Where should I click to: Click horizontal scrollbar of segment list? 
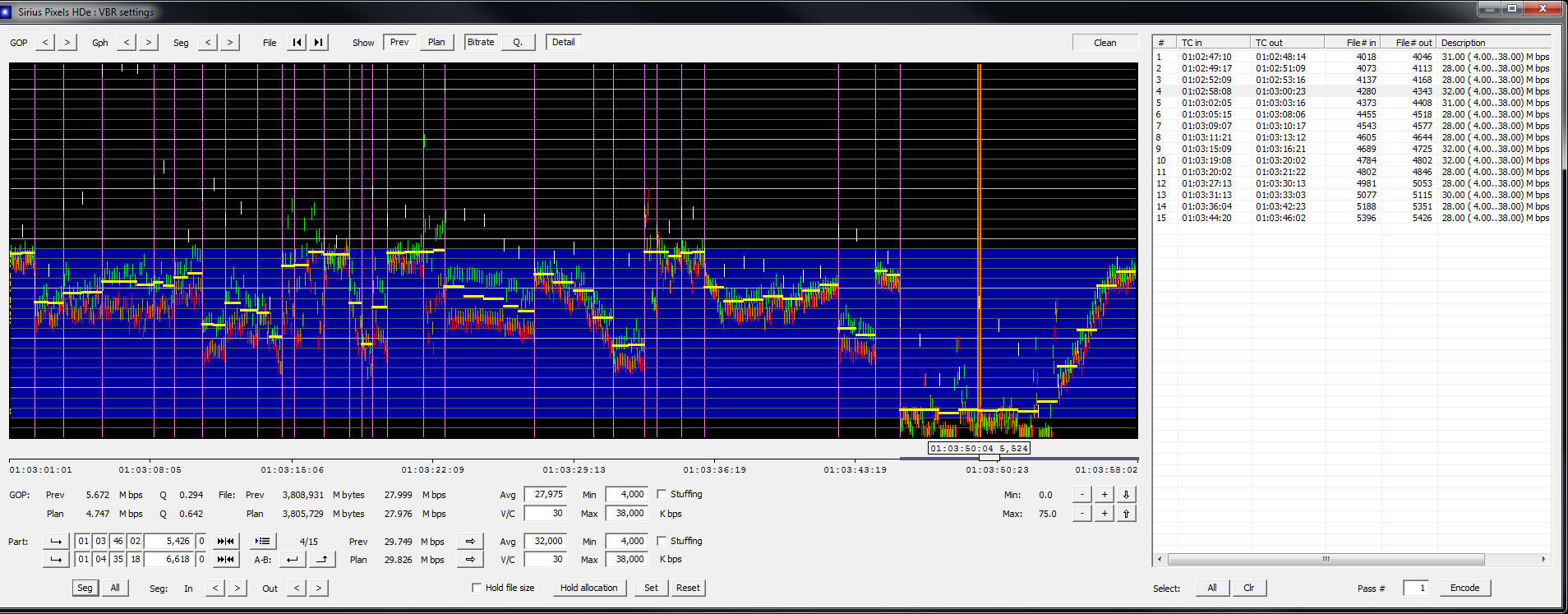(1326, 559)
